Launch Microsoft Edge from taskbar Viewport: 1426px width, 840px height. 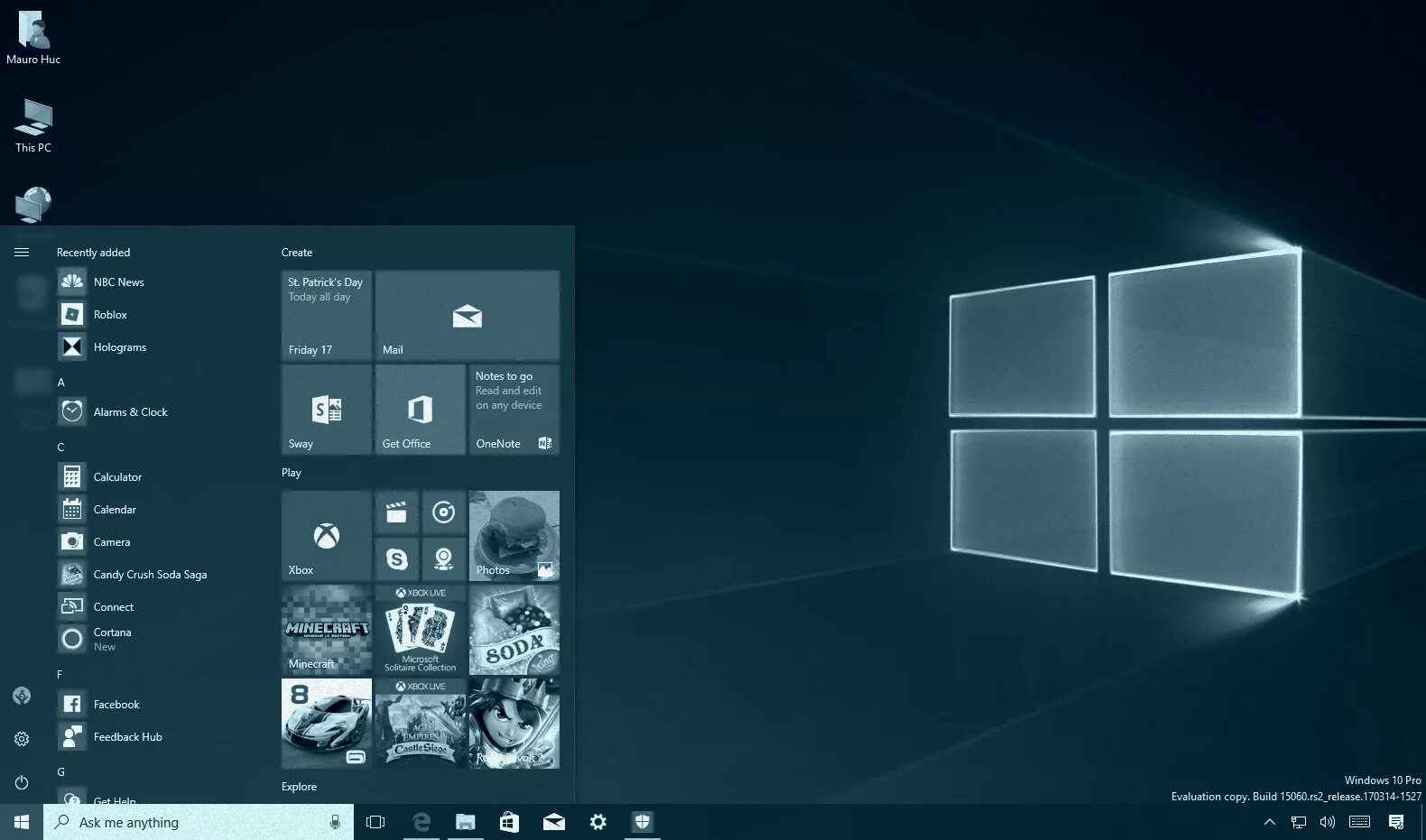(x=421, y=822)
